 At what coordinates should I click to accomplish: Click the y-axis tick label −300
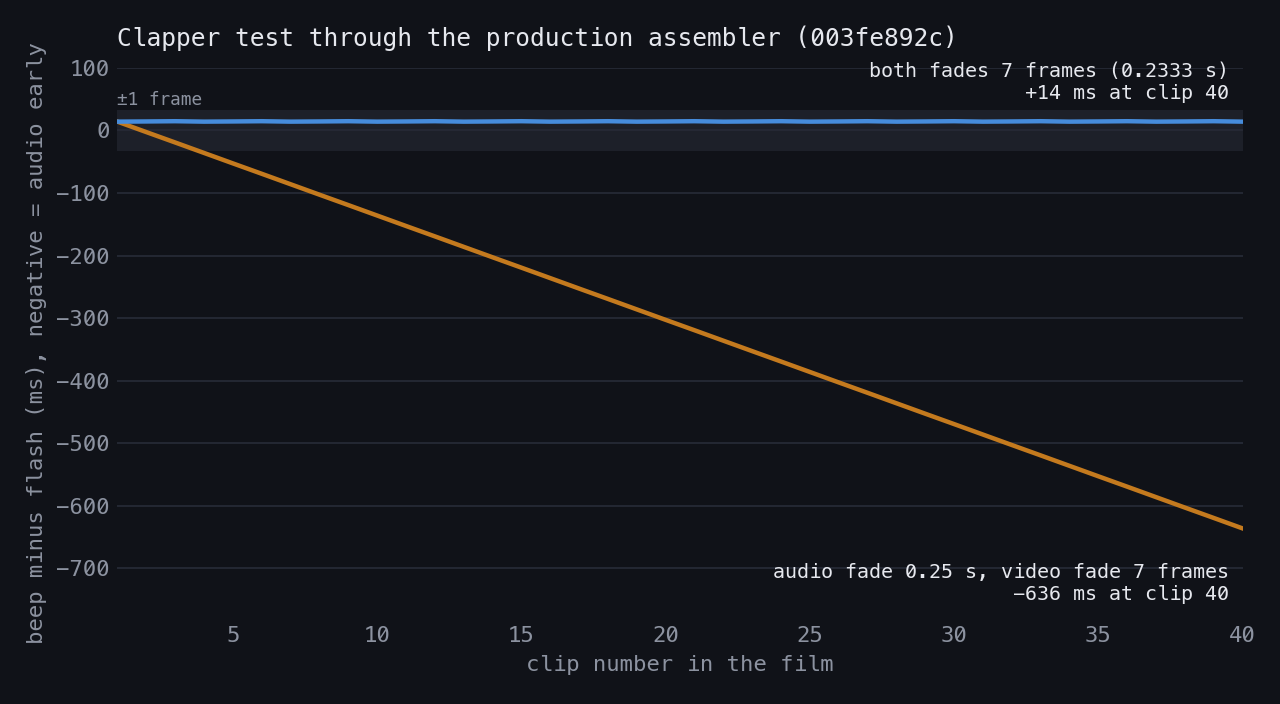click(x=83, y=318)
